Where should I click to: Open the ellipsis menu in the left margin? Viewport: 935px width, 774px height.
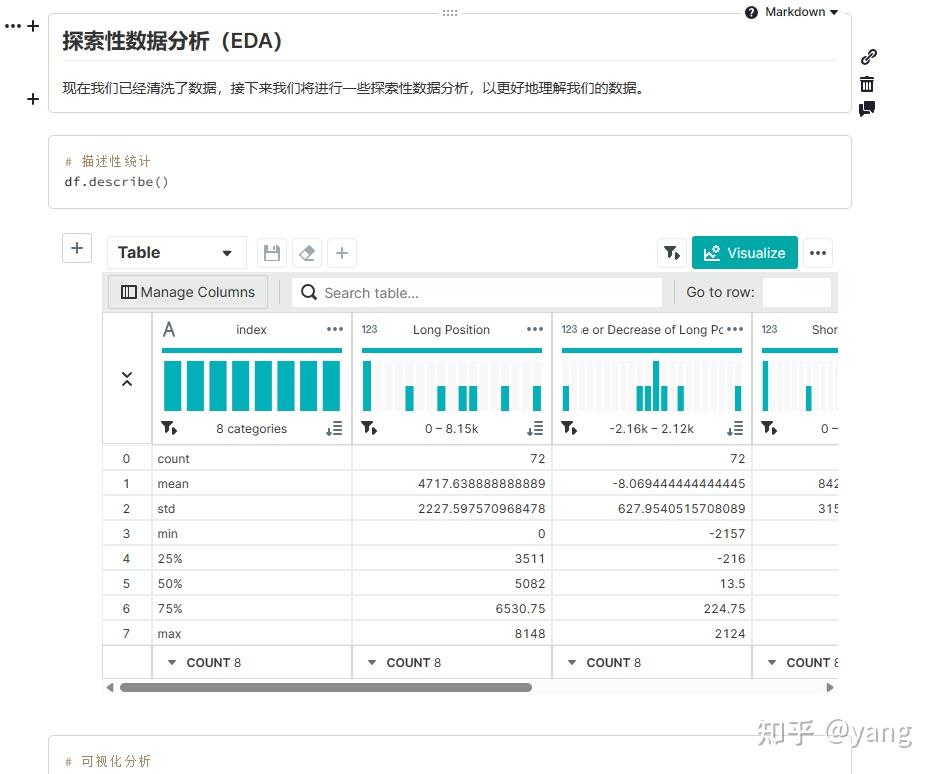[x=15, y=26]
